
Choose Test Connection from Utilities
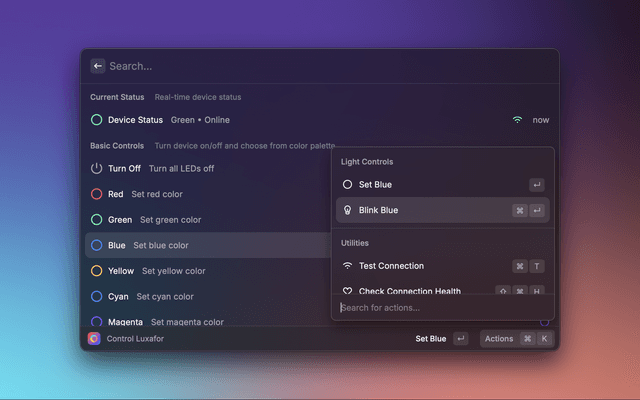(x=430, y=266)
